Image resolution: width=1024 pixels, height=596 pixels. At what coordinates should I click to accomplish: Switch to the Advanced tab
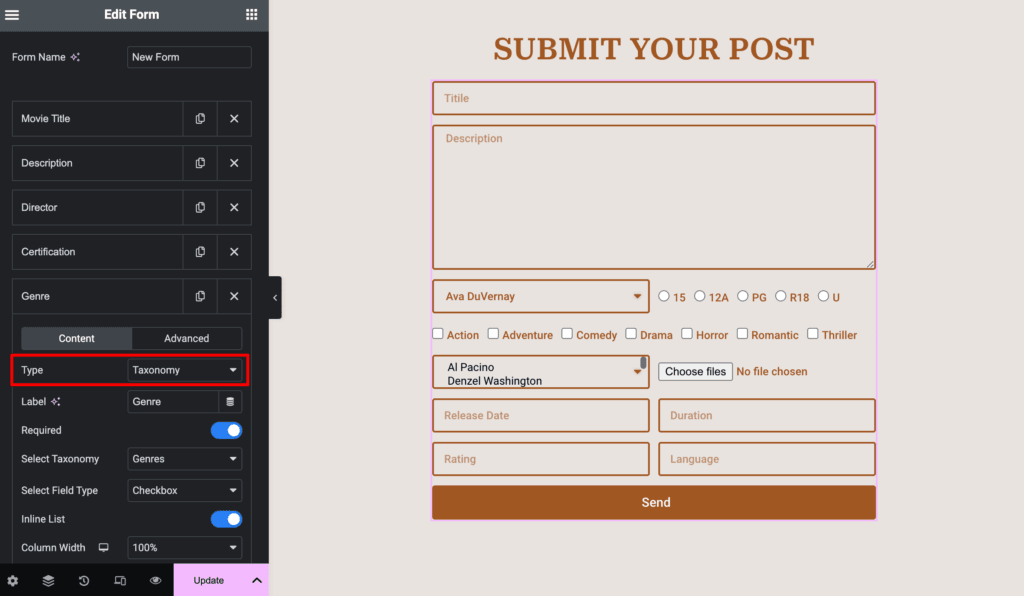186,338
